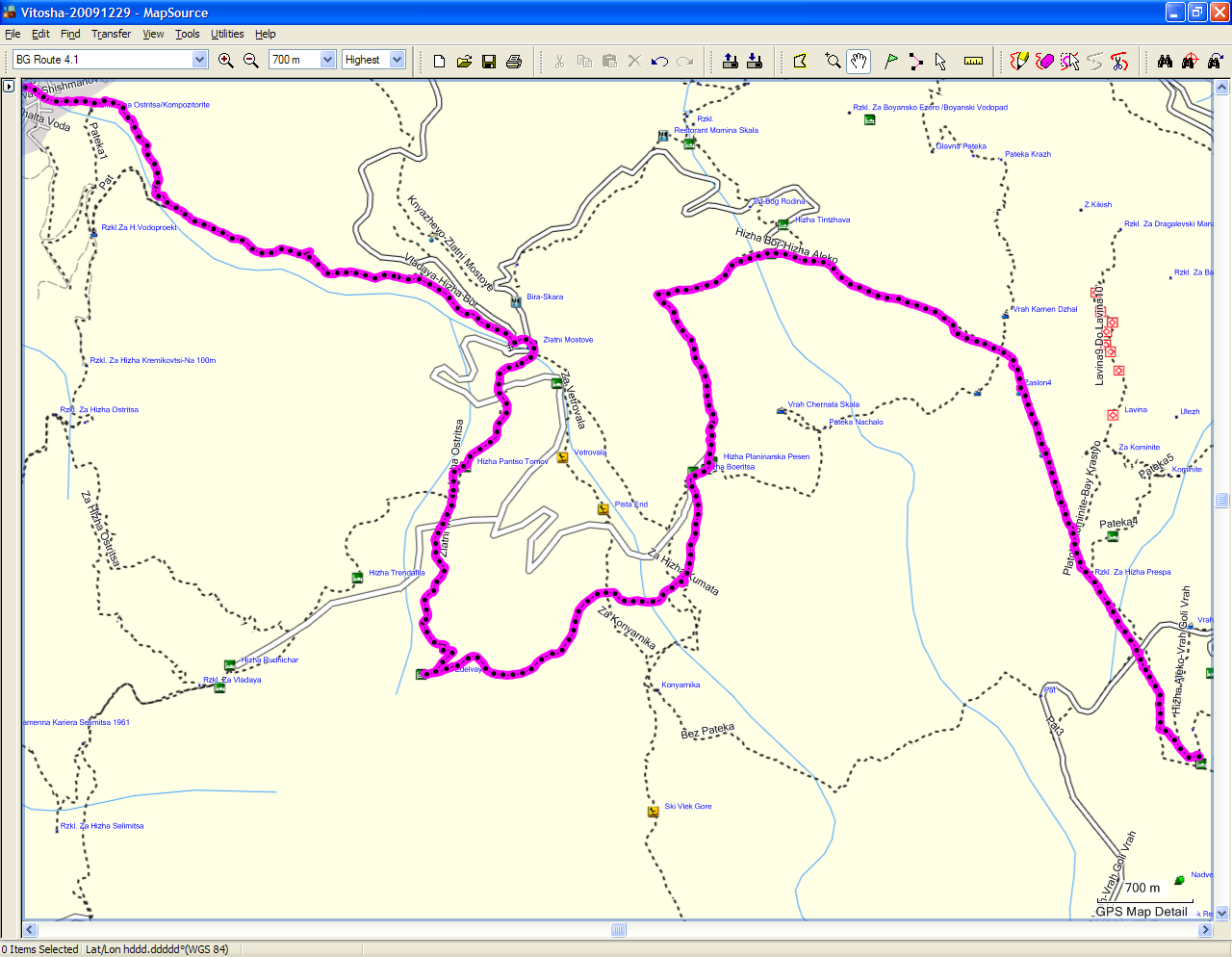
Task: Select the Track Divide scissors tool
Action: tap(1119, 61)
